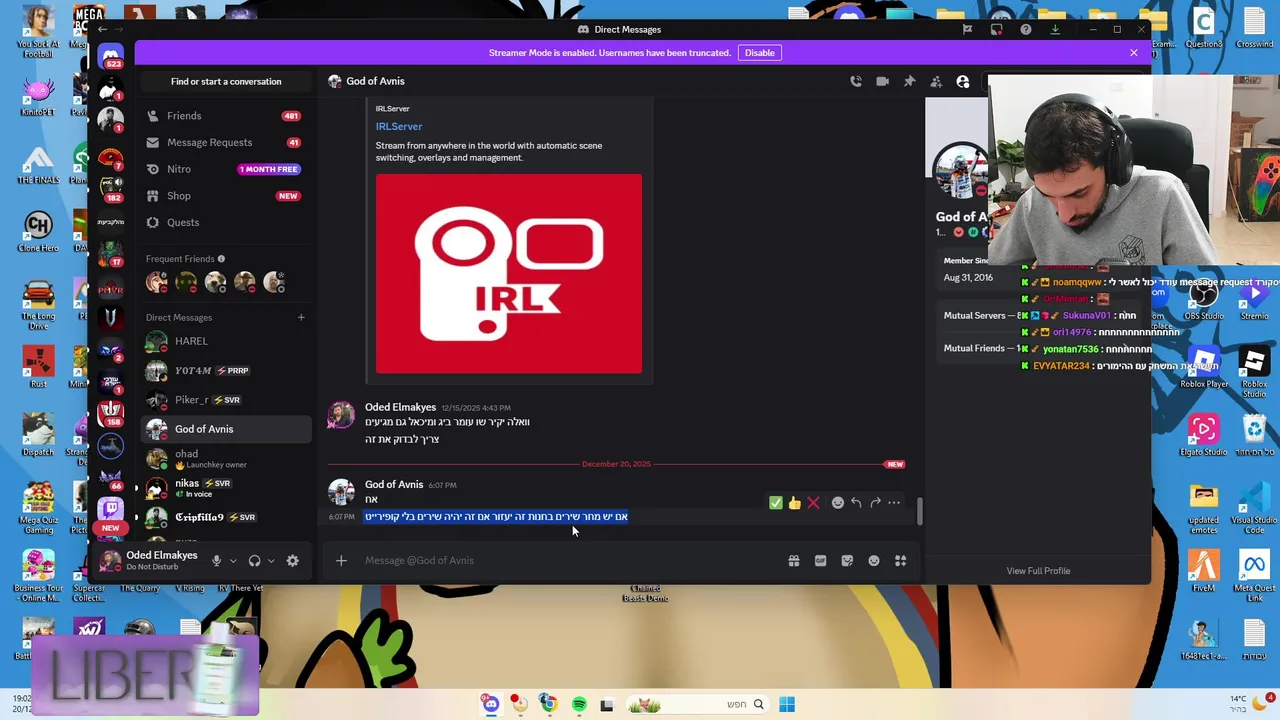Screen dimensions: 1280x720
Task: Open DM with Cripfilfo9
Action: (226, 517)
